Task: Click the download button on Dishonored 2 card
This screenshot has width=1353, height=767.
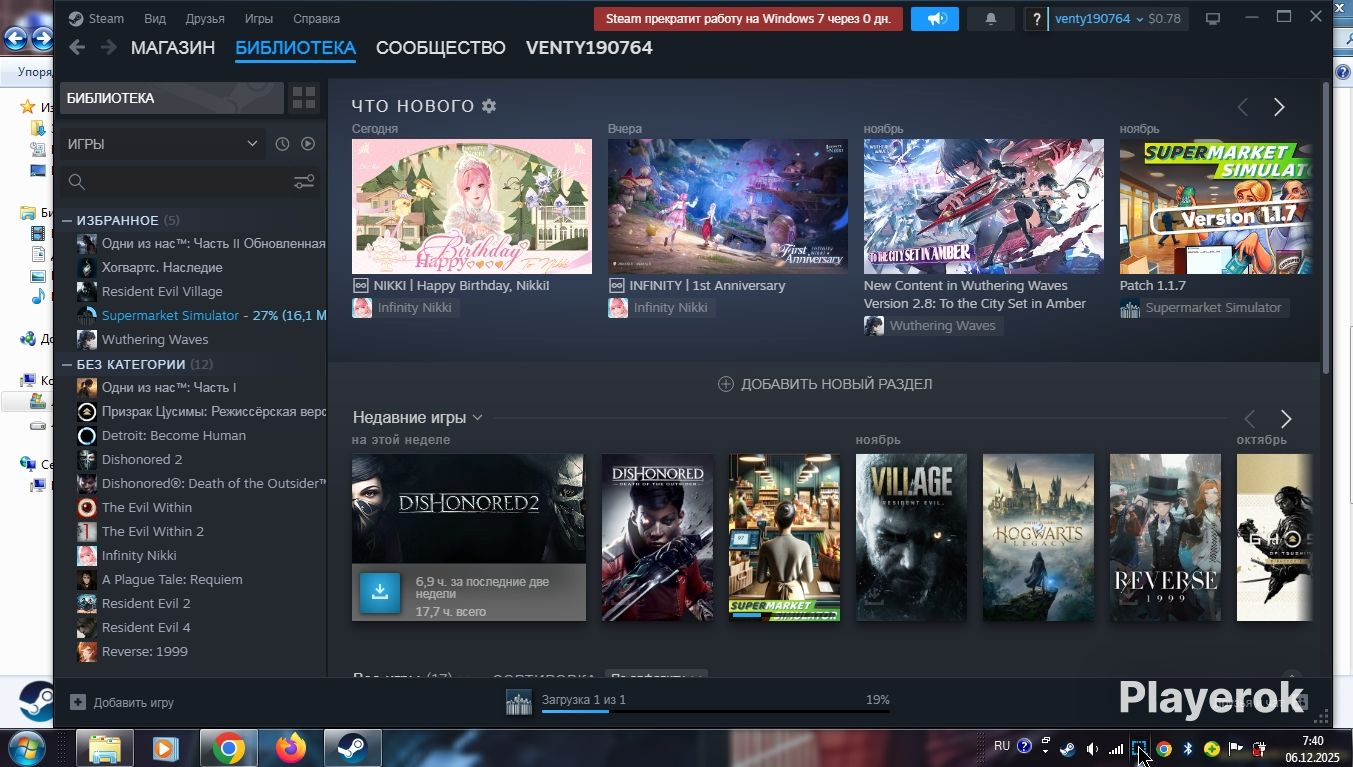Action: point(380,593)
